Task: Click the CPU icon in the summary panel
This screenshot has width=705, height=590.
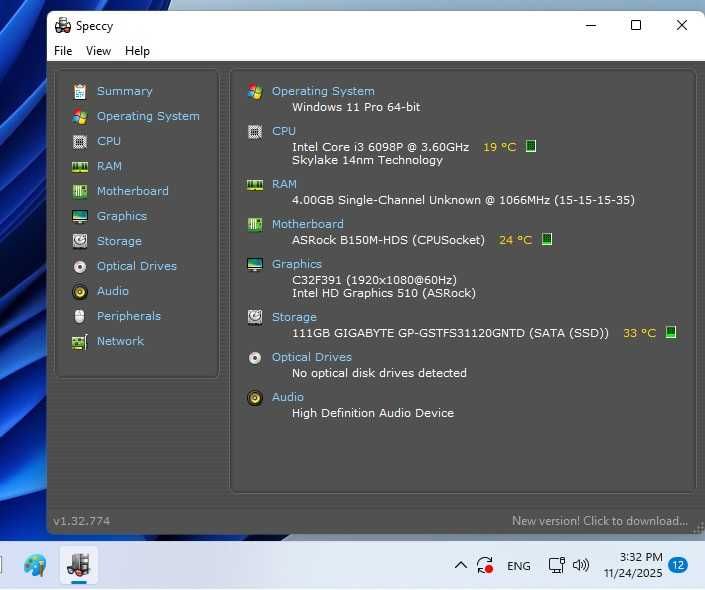Action: [x=255, y=132]
